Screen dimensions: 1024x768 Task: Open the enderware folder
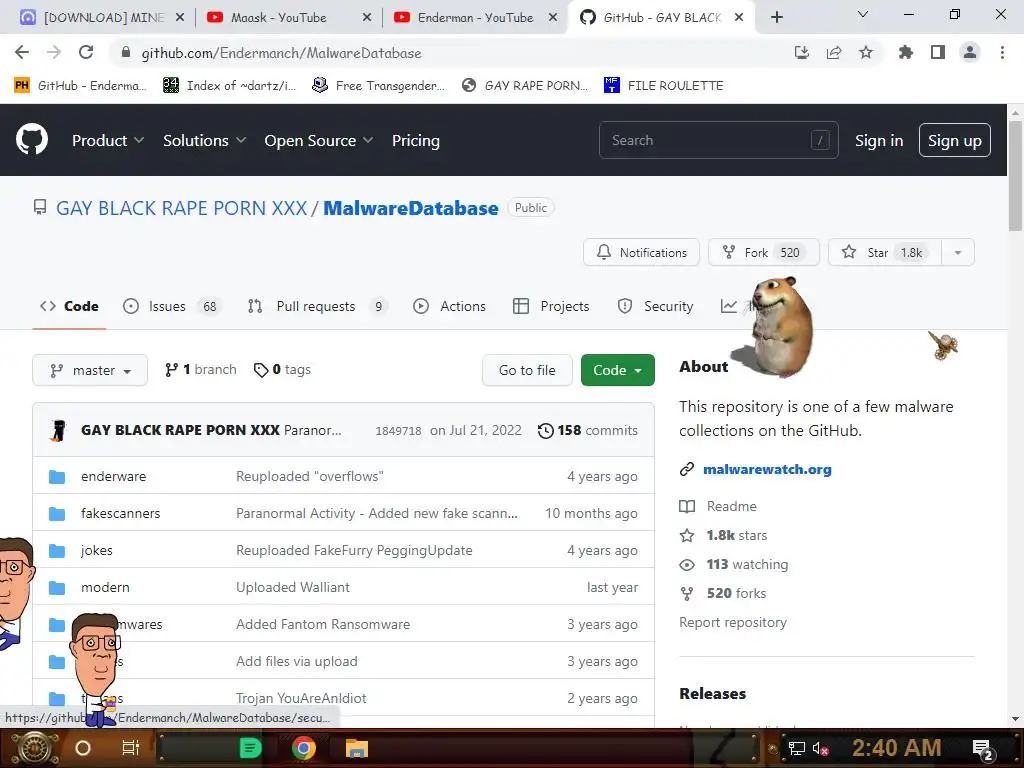(114, 476)
